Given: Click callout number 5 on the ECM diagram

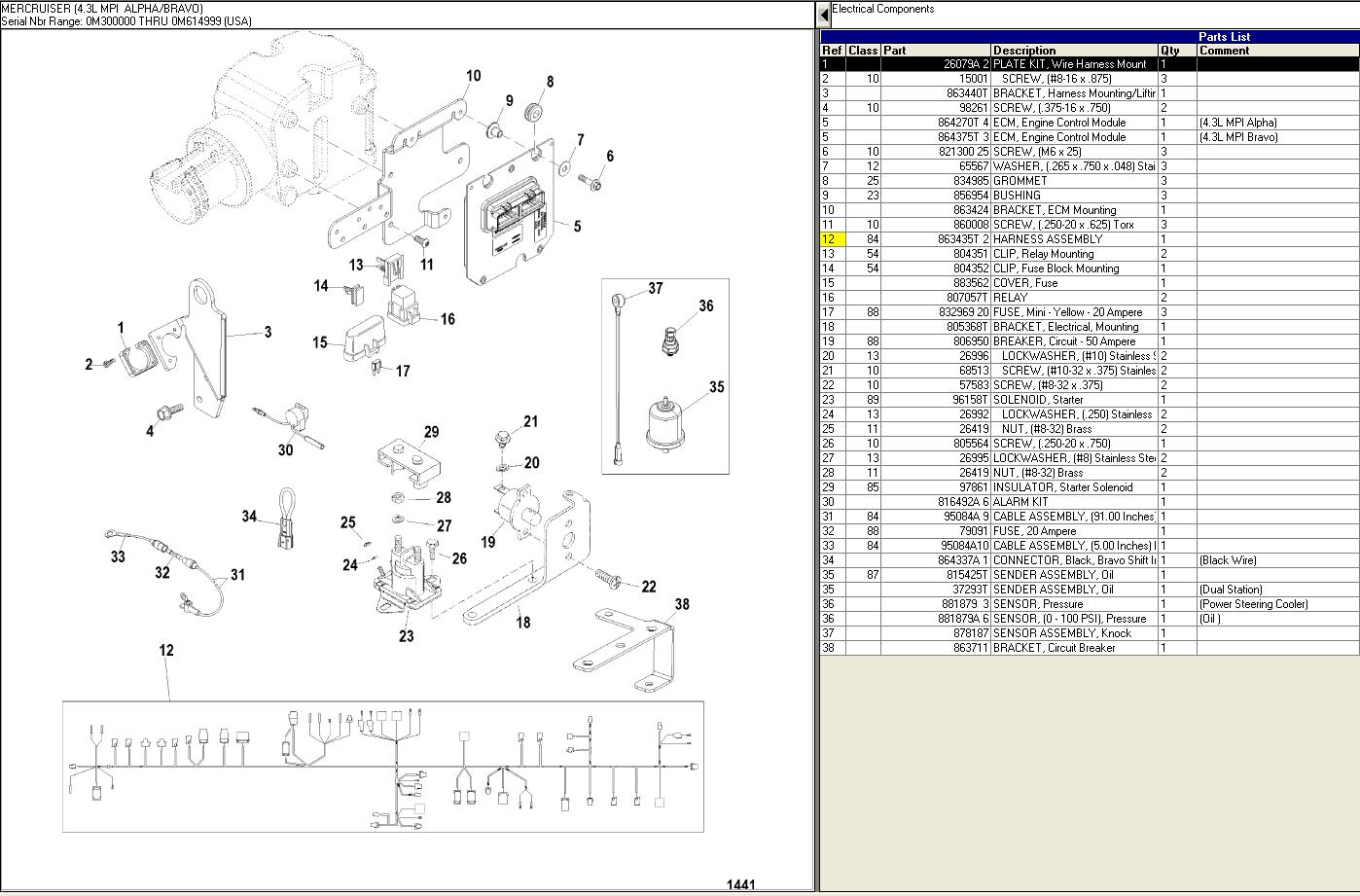Looking at the screenshot, I should [x=577, y=227].
